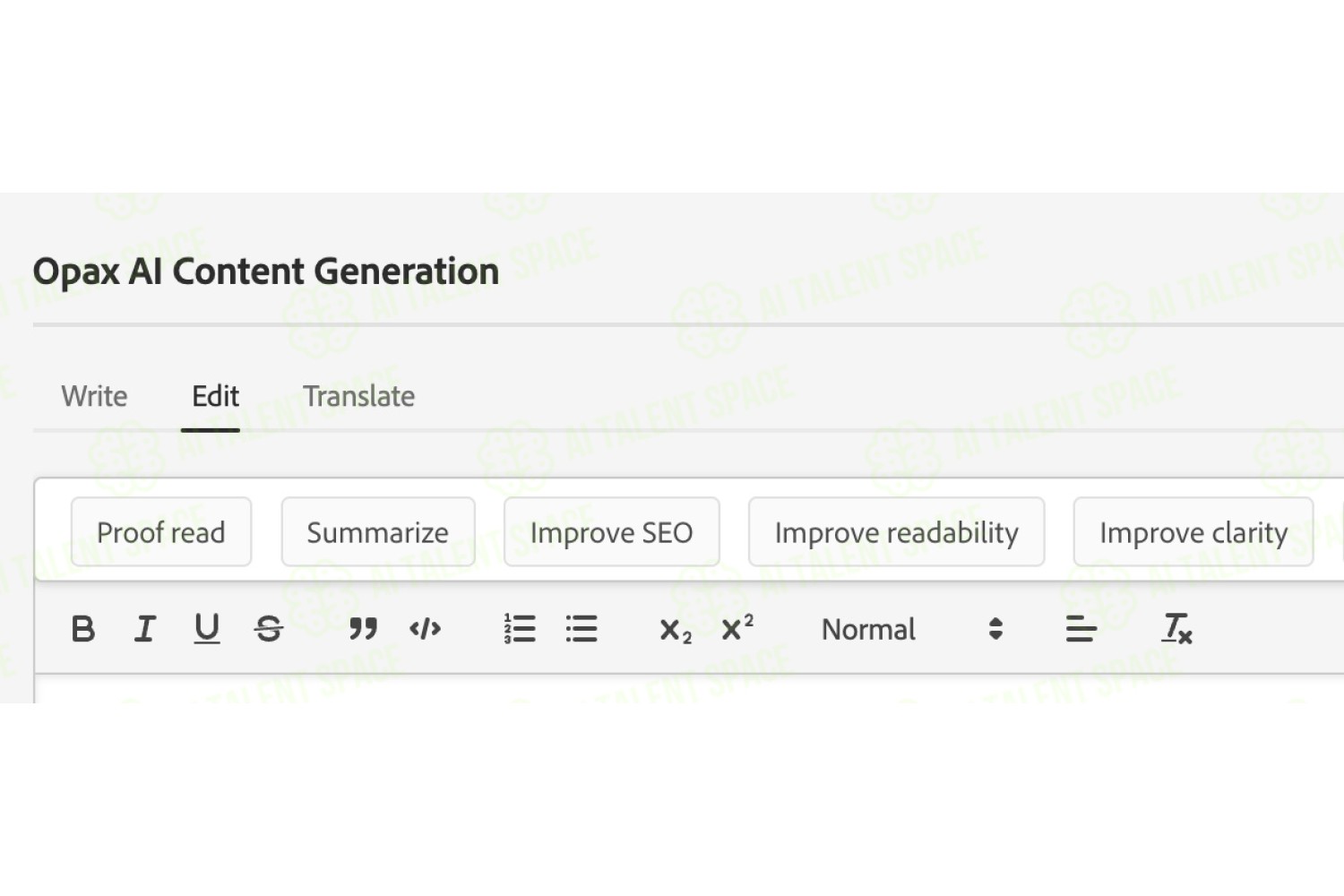
Task: Insert a blockquote
Action: 363,629
